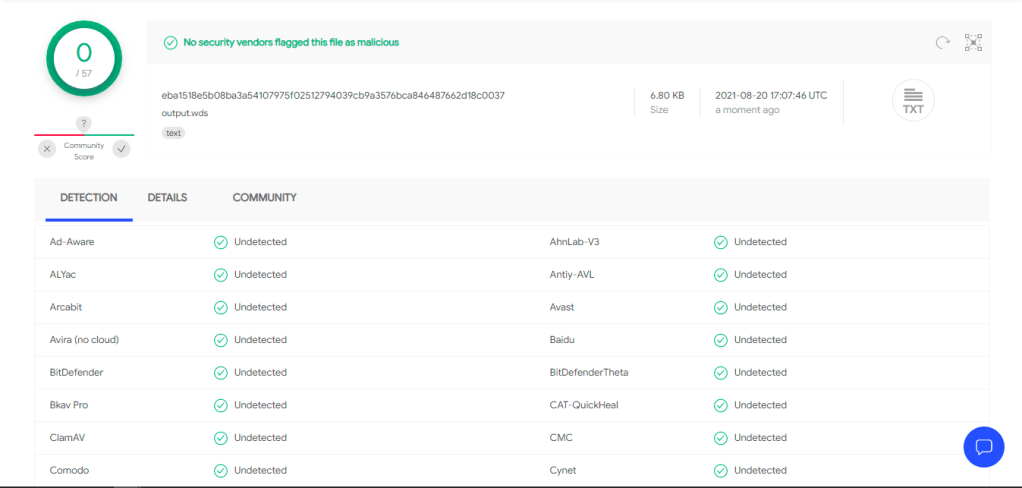Vote file harmless with checkmark icon
Viewport: 1022px width, 488px height.
point(121,149)
